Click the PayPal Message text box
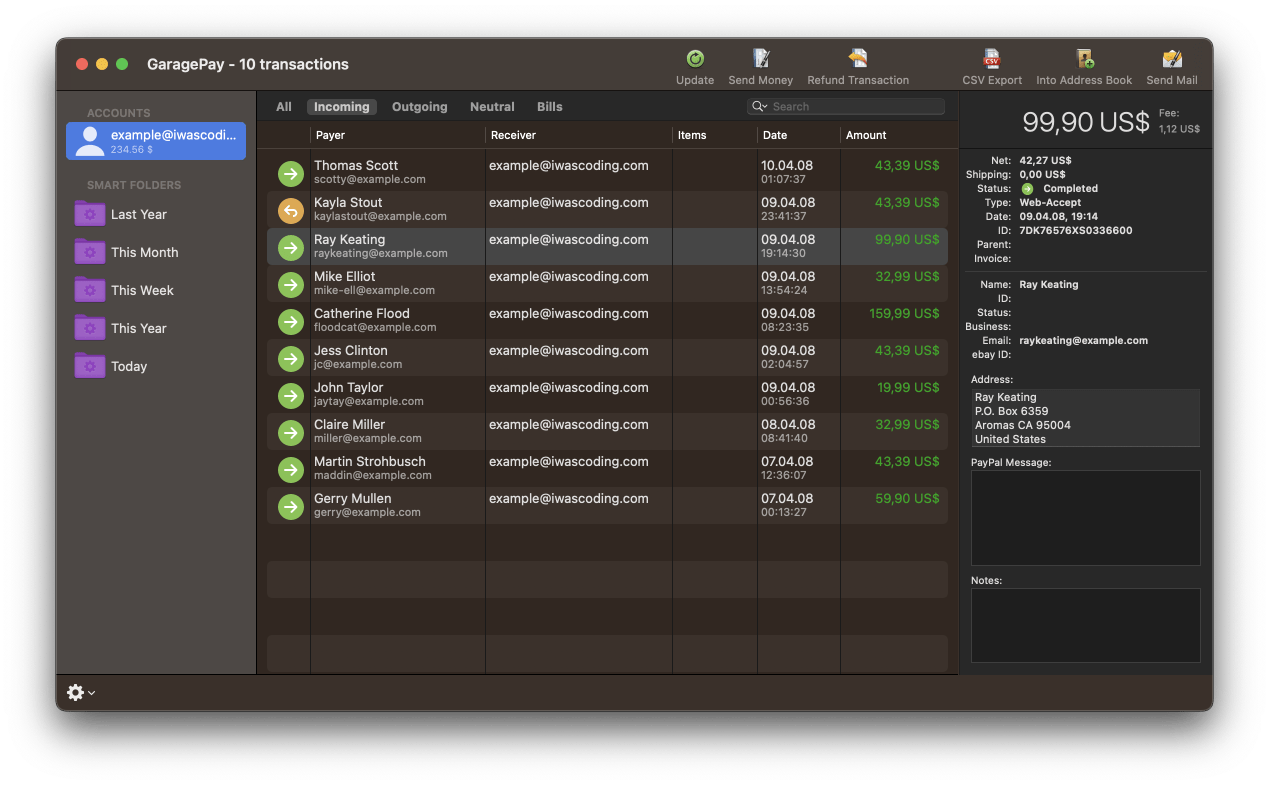 tap(1085, 518)
